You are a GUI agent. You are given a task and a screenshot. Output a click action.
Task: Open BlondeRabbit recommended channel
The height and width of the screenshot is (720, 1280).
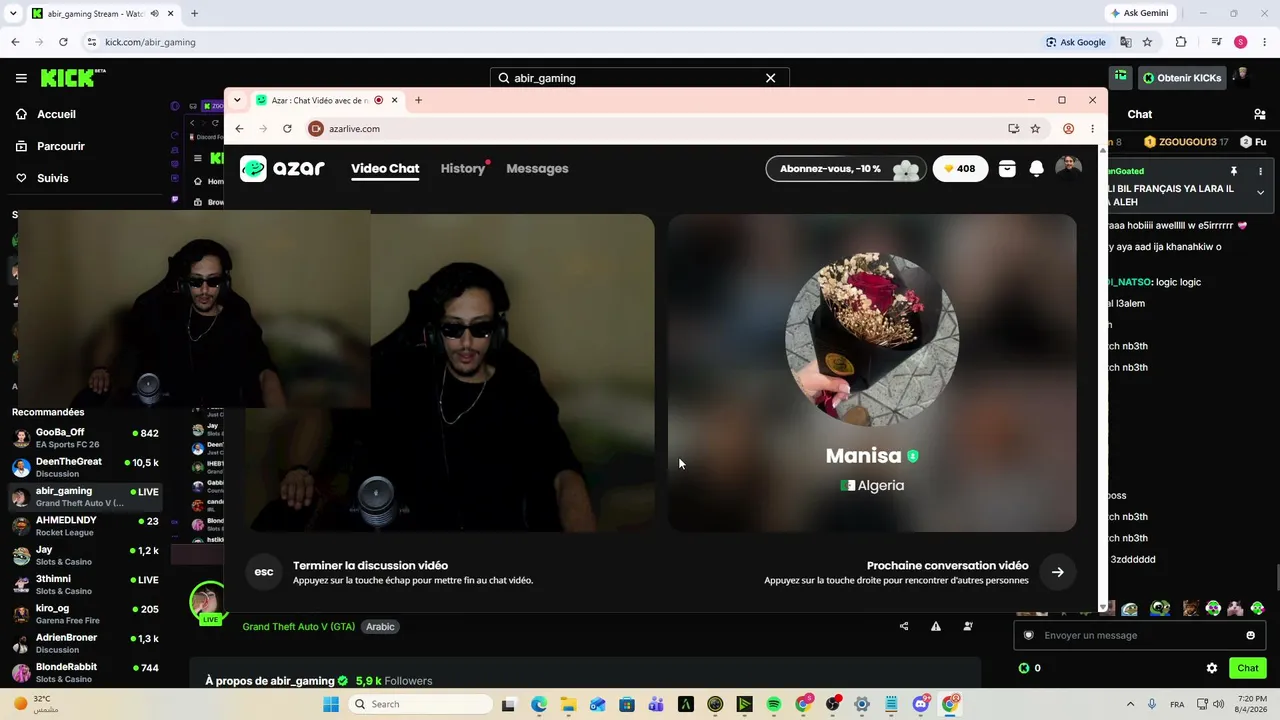point(85,672)
